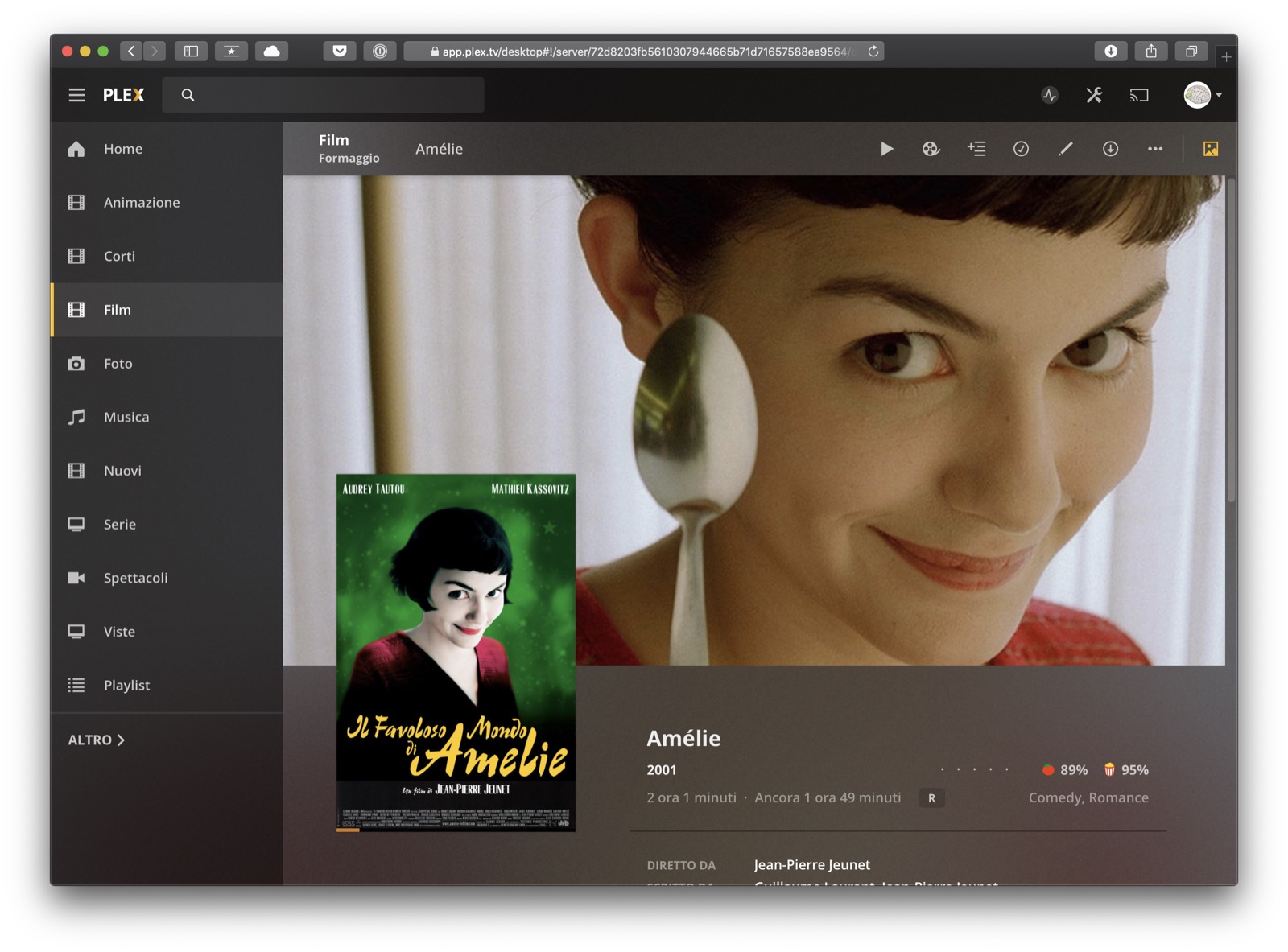Click the 89% Rotten Tomatoes critic rating
This screenshot has height=952, width=1288.
click(1064, 770)
